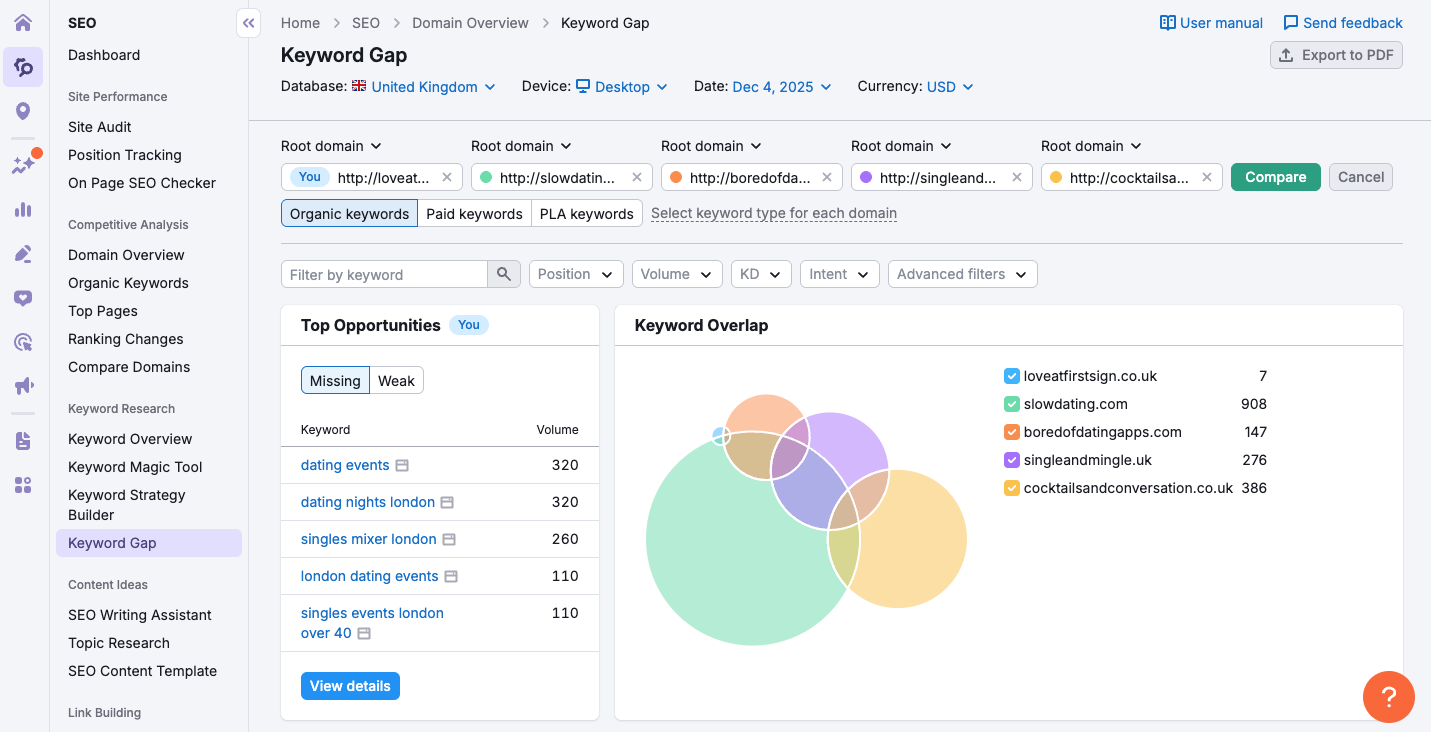Select the SEO toolkit rail icon
The width and height of the screenshot is (1431, 732).
(x=23, y=67)
